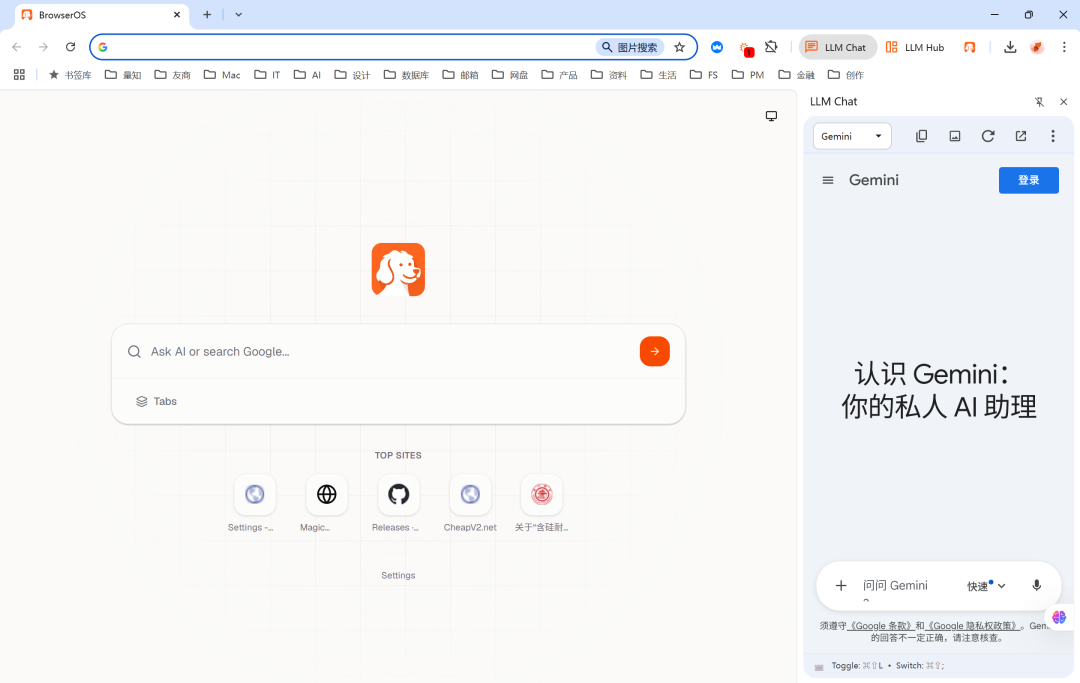1080x683 pixels.
Task: Click the plus icon to add attachment
Action: tap(841, 586)
